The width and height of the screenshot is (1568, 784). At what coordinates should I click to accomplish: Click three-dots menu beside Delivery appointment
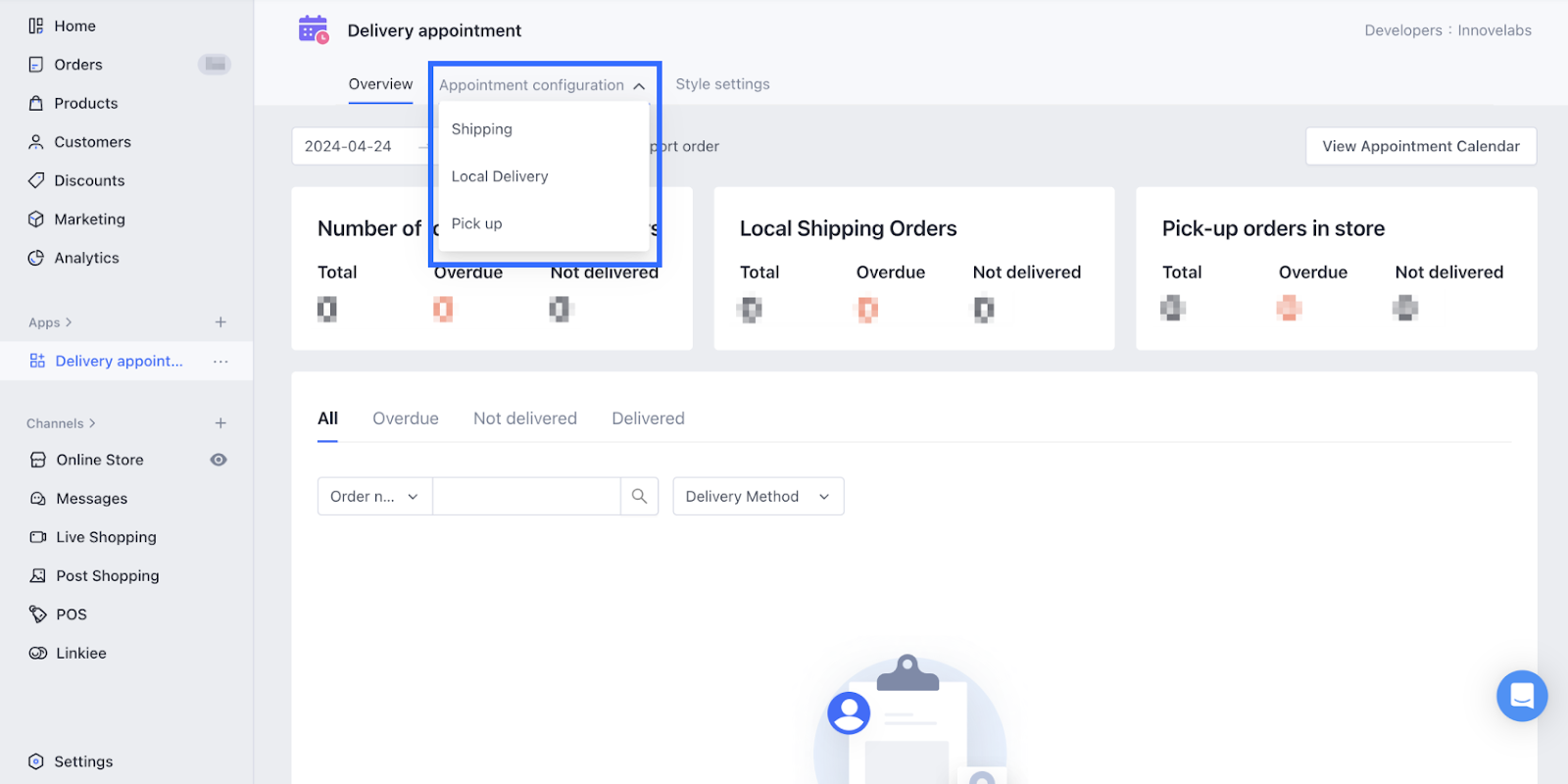(220, 362)
